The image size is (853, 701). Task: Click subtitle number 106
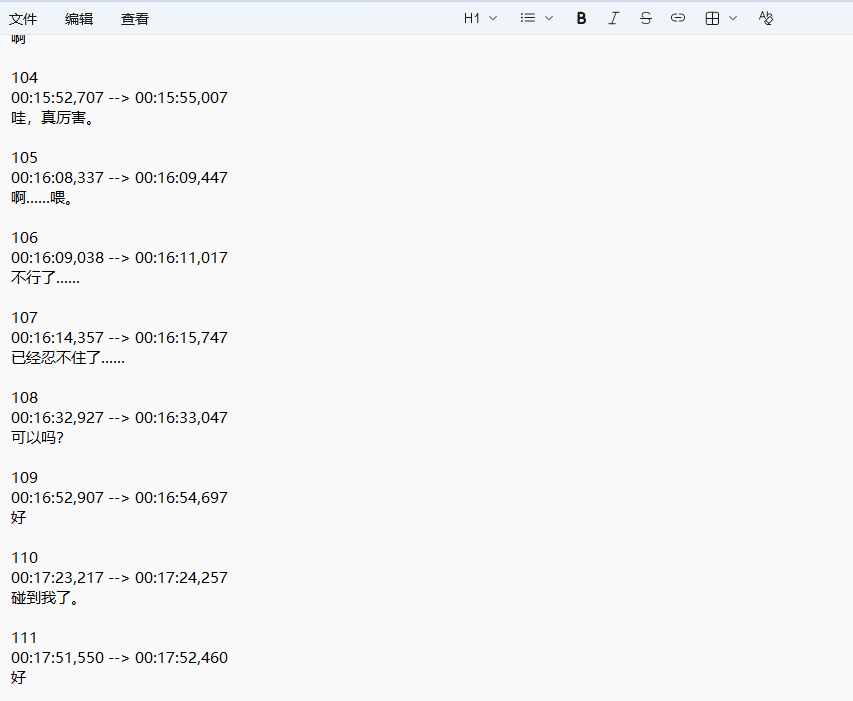[x=24, y=238]
